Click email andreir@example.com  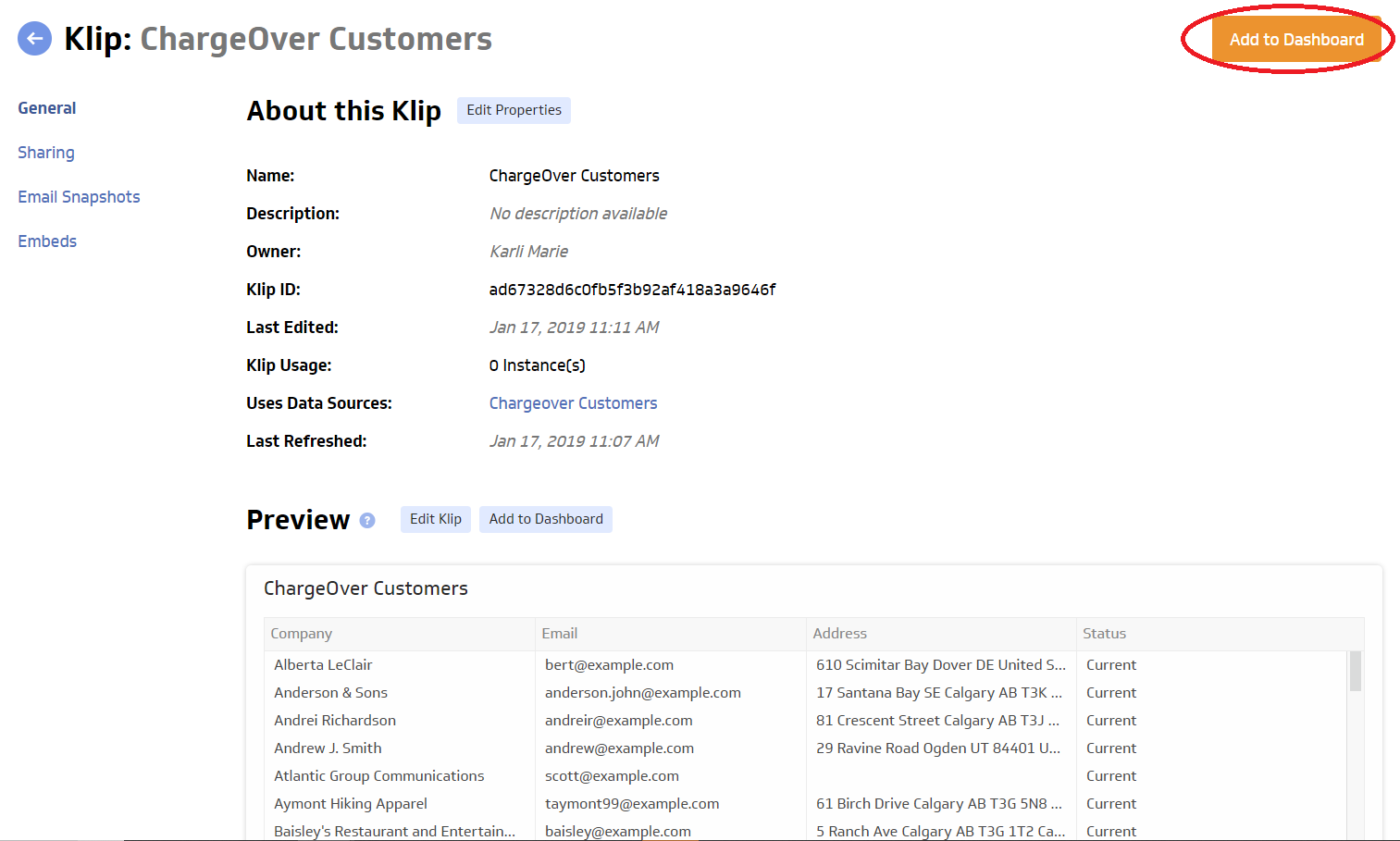pyautogui.click(x=619, y=721)
